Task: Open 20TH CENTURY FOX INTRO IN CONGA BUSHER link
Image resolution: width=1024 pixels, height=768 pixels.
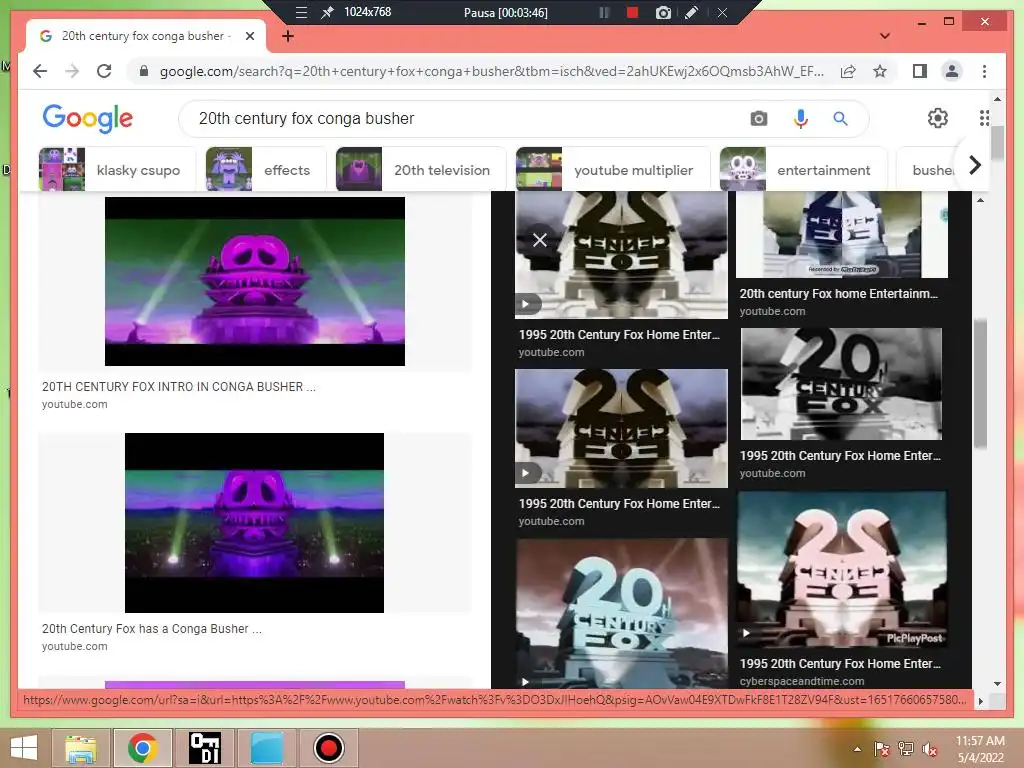Action: point(178,387)
